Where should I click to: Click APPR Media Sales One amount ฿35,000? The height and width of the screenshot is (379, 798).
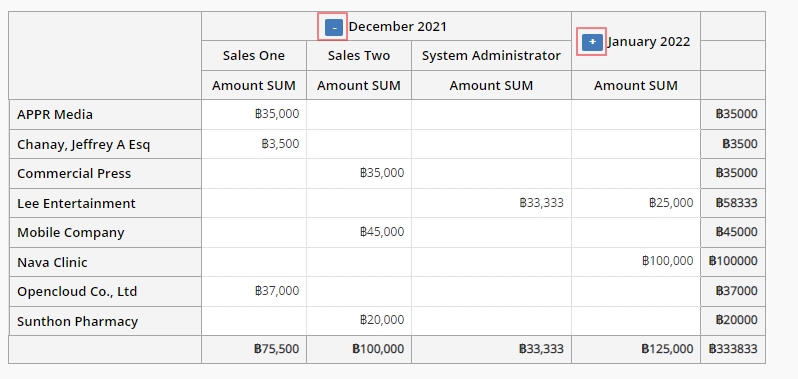253,114
